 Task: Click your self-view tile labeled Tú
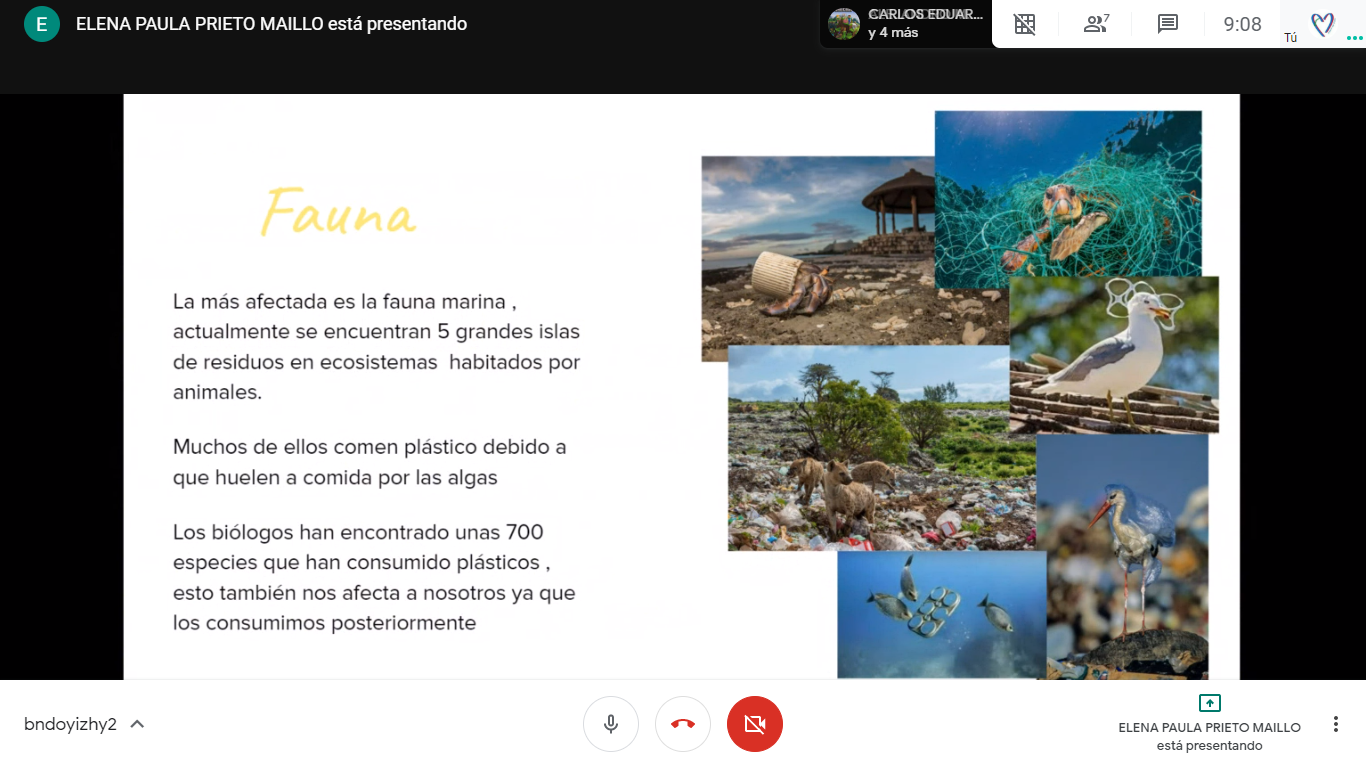(x=1322, y=24)
